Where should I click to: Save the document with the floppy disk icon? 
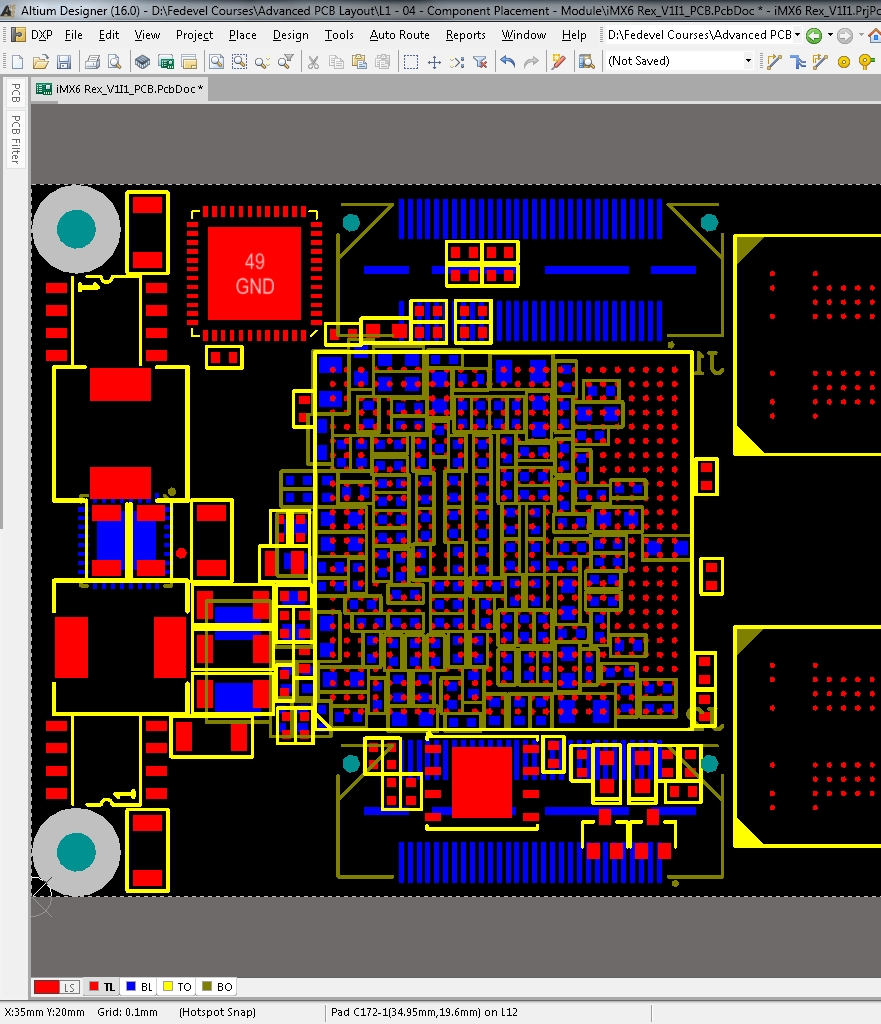pos(62,62)
